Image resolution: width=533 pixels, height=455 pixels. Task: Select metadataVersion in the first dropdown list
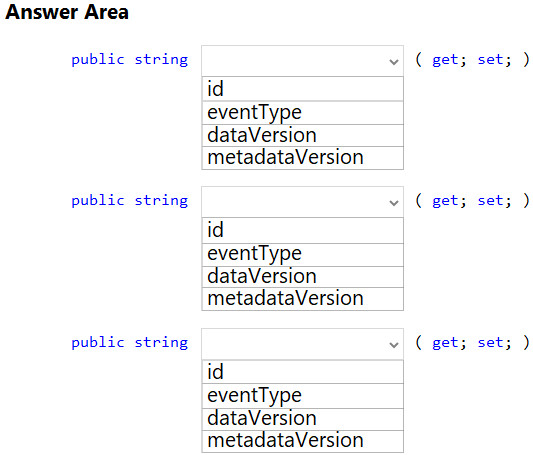[303, 158]
